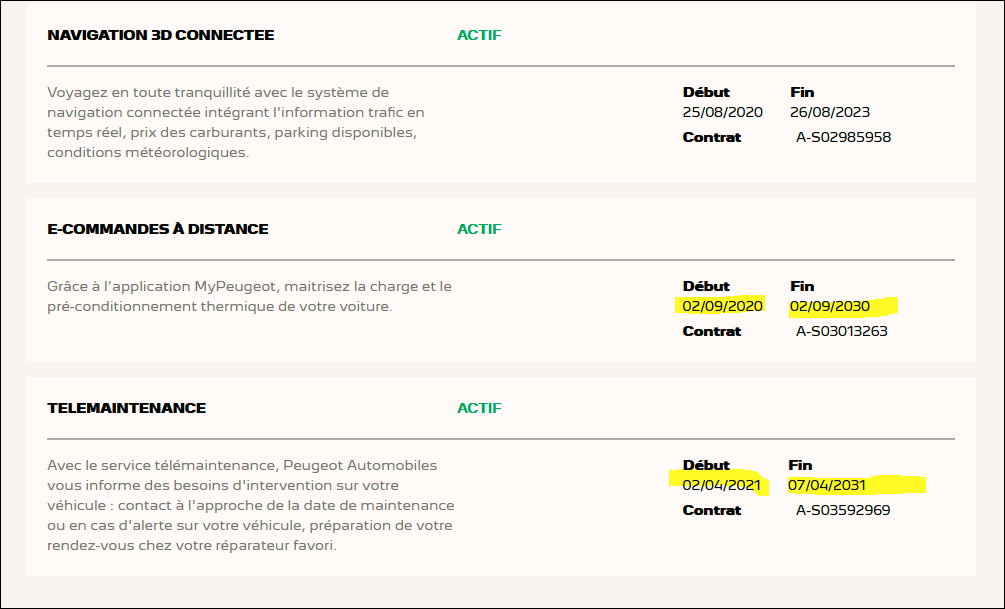Click ACTIF status of Navigation 3D
This screenshot has width=1005, height=609.
pyautogui.click(x=479, y=35)
